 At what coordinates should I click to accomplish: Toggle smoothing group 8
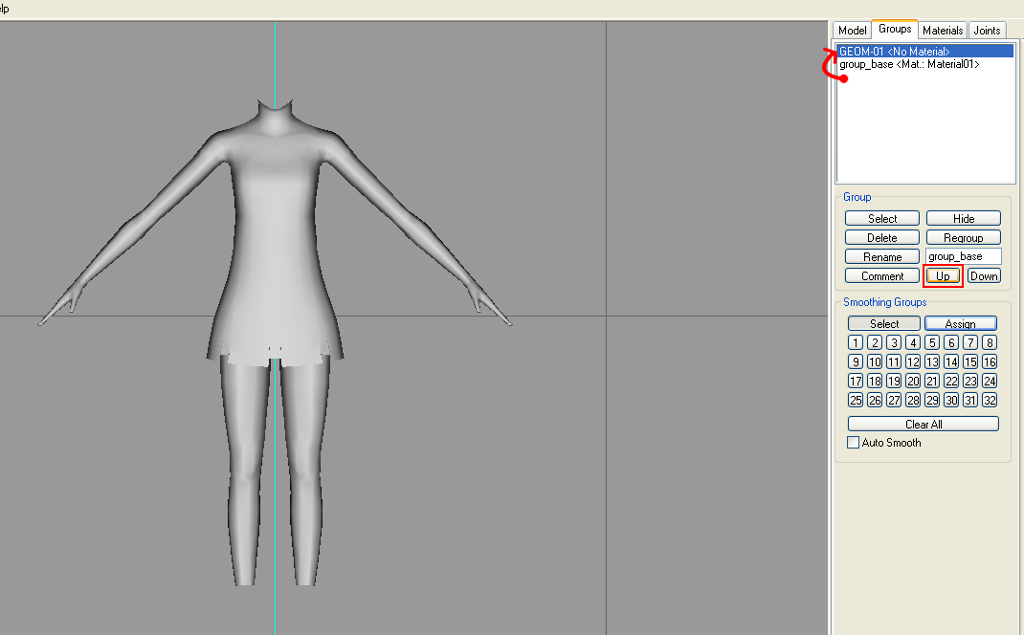[989, 342]
